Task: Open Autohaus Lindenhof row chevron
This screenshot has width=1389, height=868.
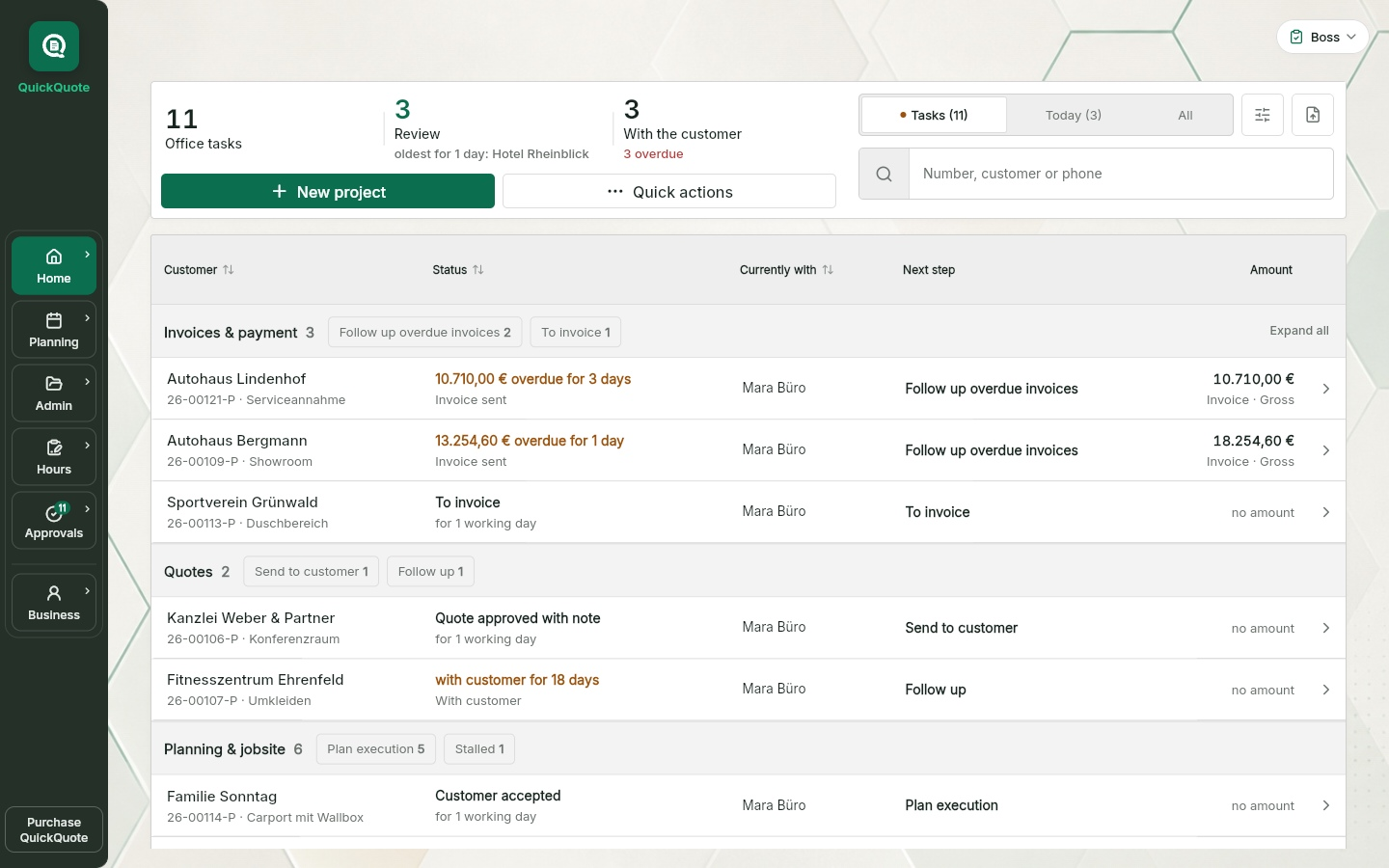Action: click(x=1326, y=389)
